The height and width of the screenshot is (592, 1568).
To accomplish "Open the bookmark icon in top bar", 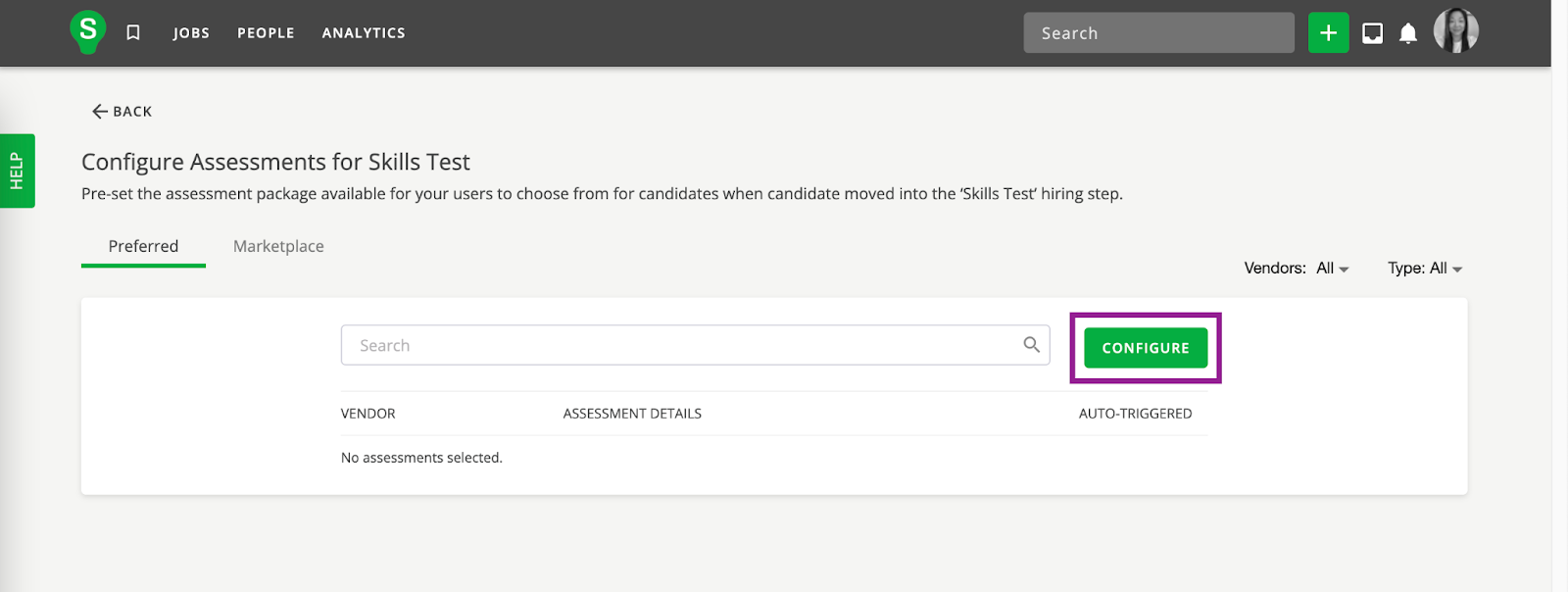I will pyautogui.click(x=133, y=32).
